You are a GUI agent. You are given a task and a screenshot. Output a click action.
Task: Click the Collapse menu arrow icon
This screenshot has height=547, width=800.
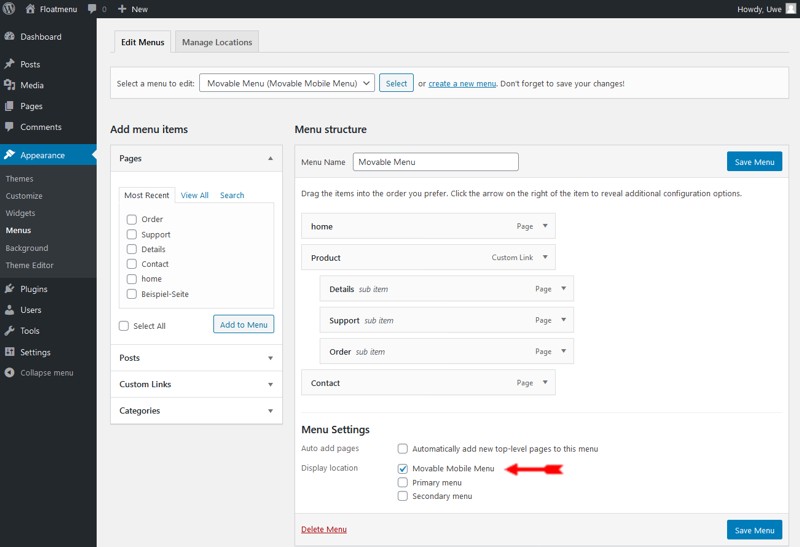pos(9,372)
